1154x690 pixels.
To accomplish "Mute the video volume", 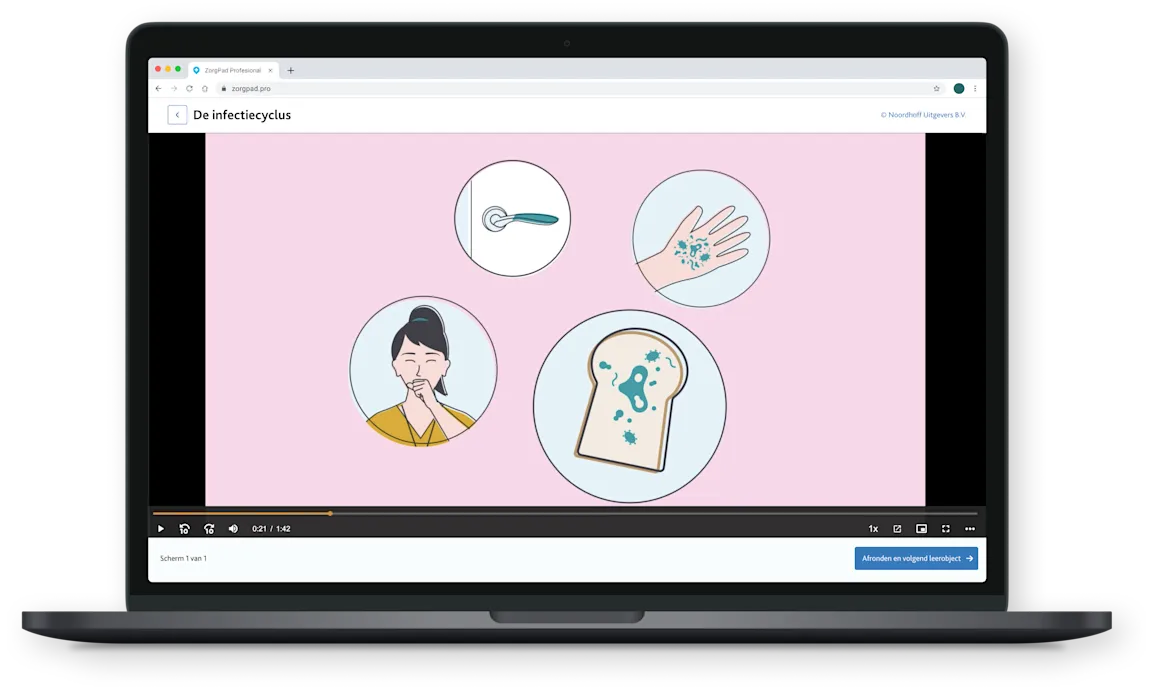I will 233,528.
